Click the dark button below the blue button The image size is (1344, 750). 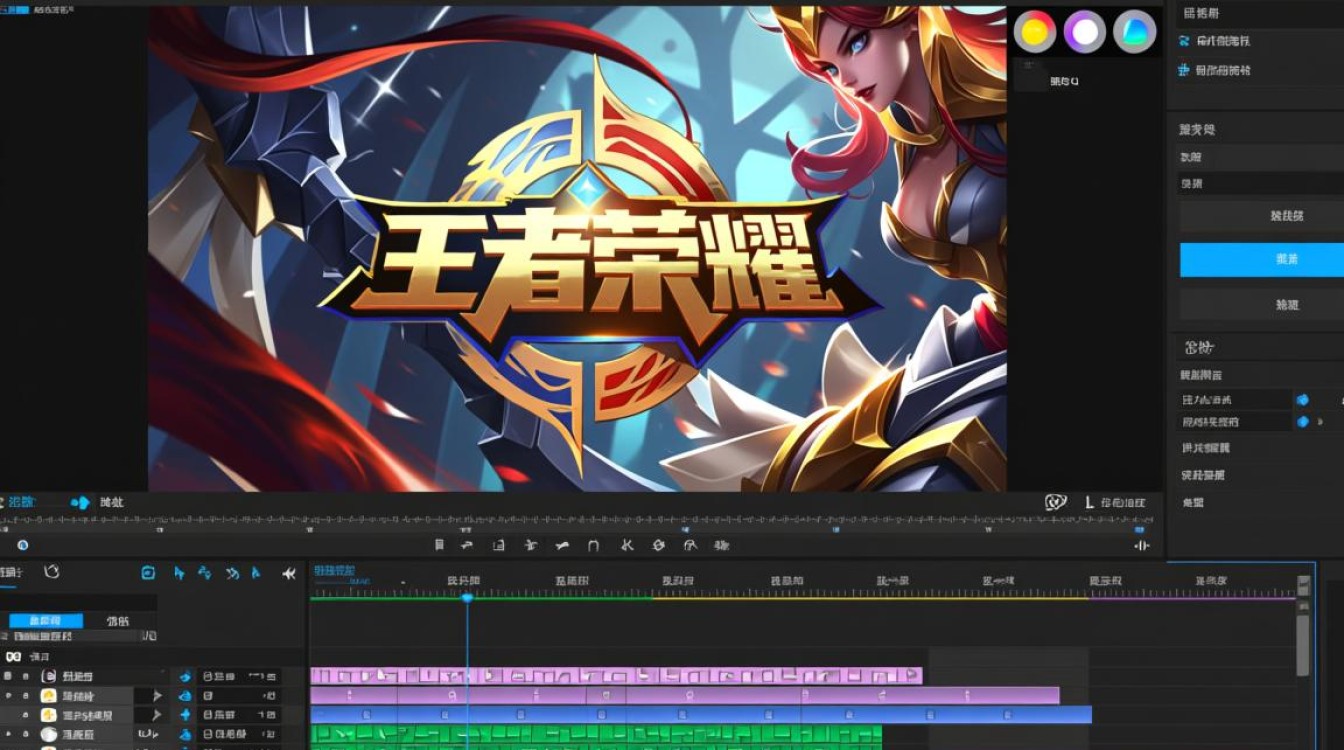click(x=1262, y=305)
